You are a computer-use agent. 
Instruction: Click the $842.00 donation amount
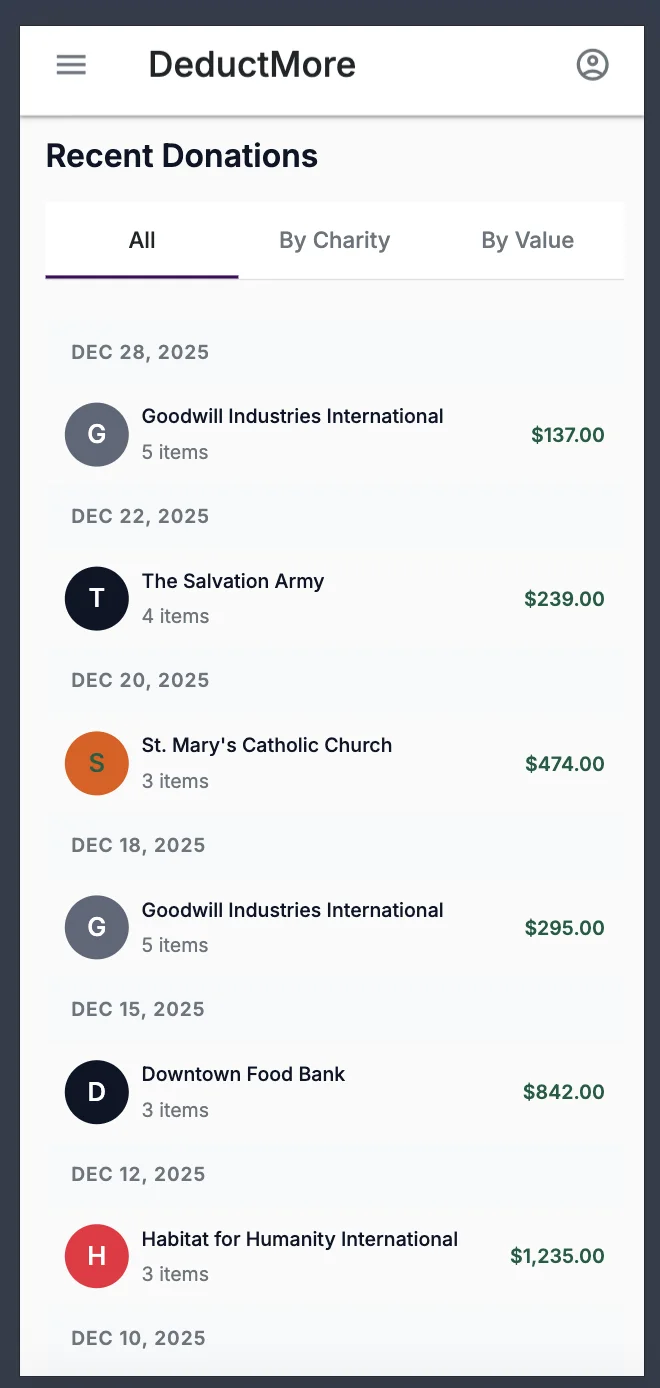pyautogui.click(x=563, y=1093)
